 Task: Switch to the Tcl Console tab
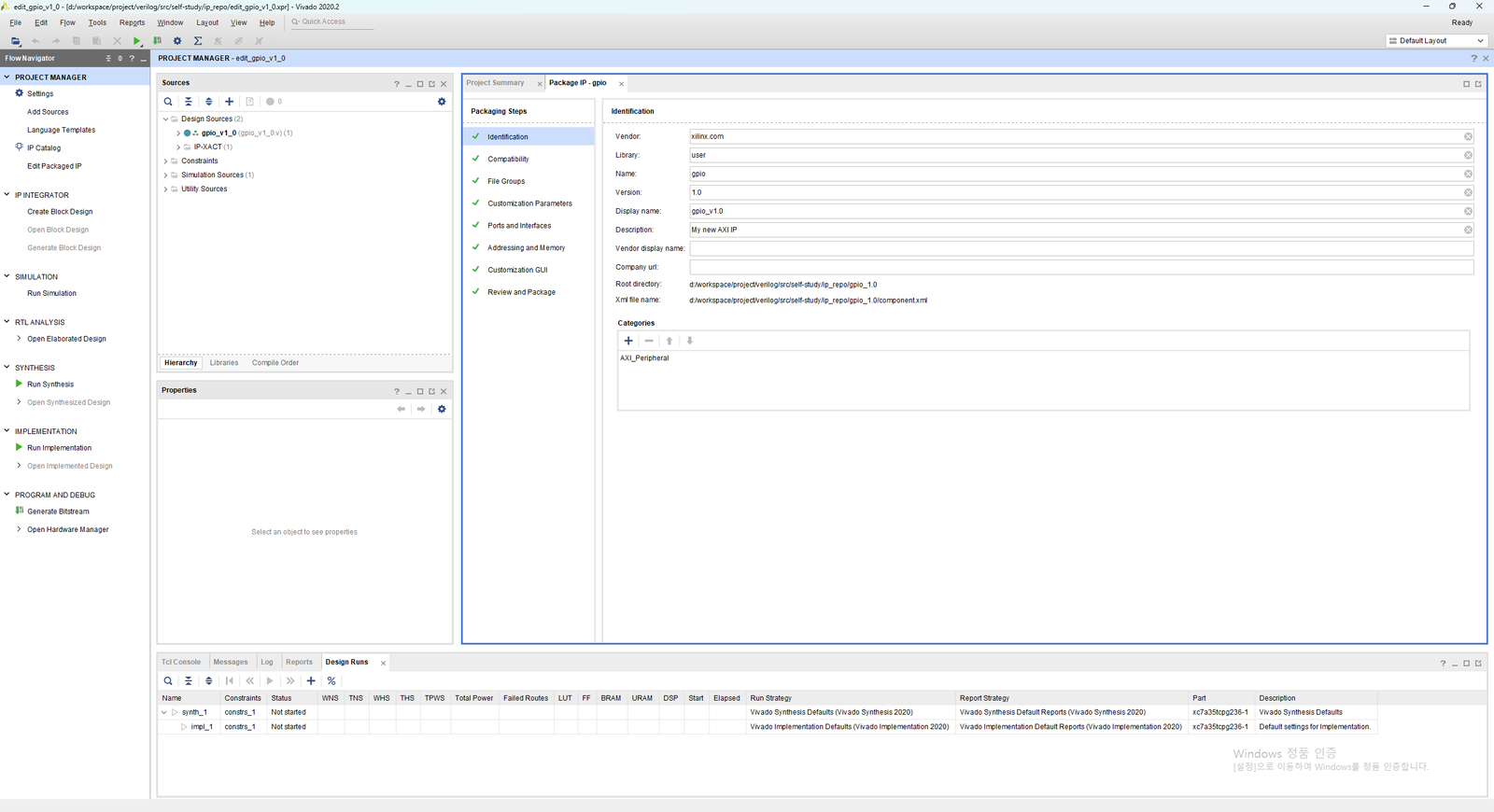click(181, 663)
